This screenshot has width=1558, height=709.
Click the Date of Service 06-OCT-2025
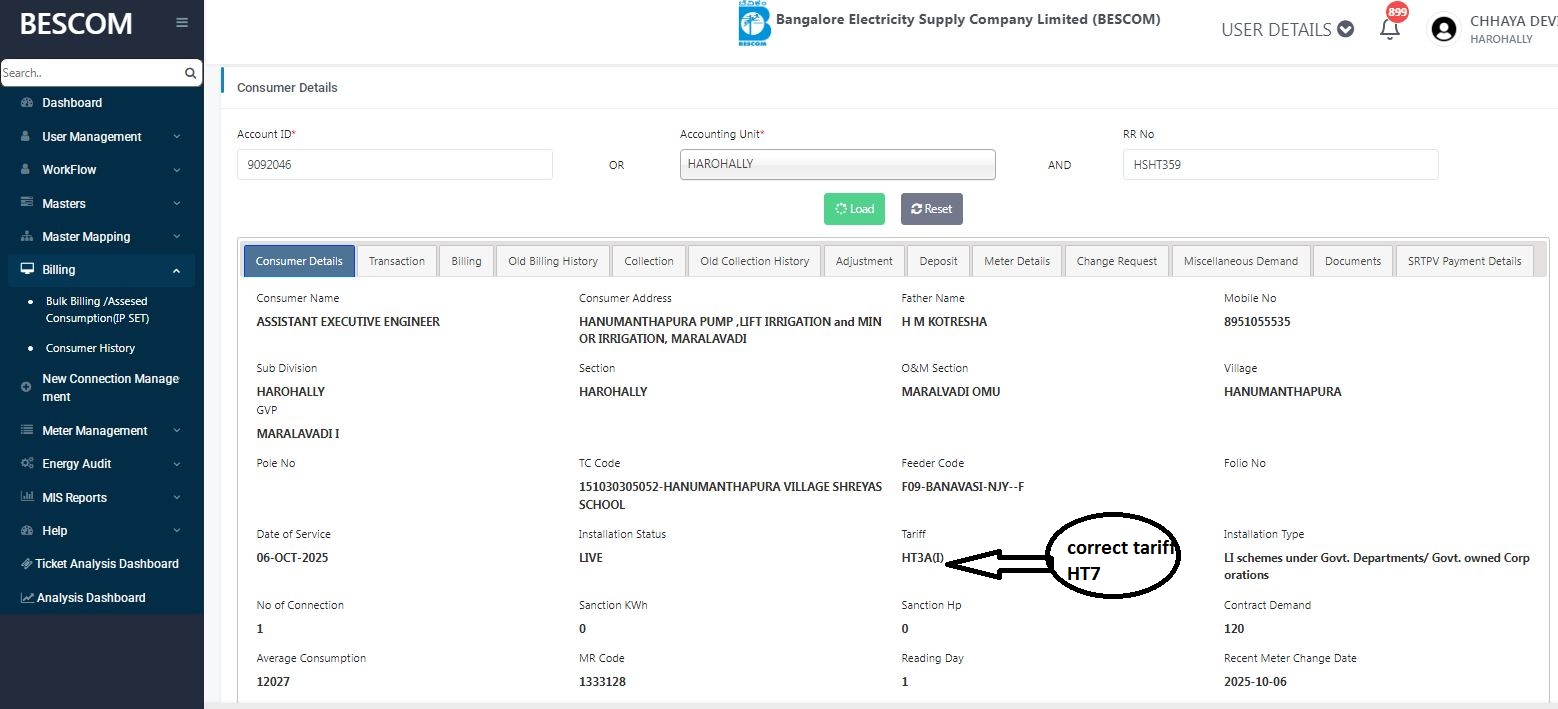tap(292, 558)
